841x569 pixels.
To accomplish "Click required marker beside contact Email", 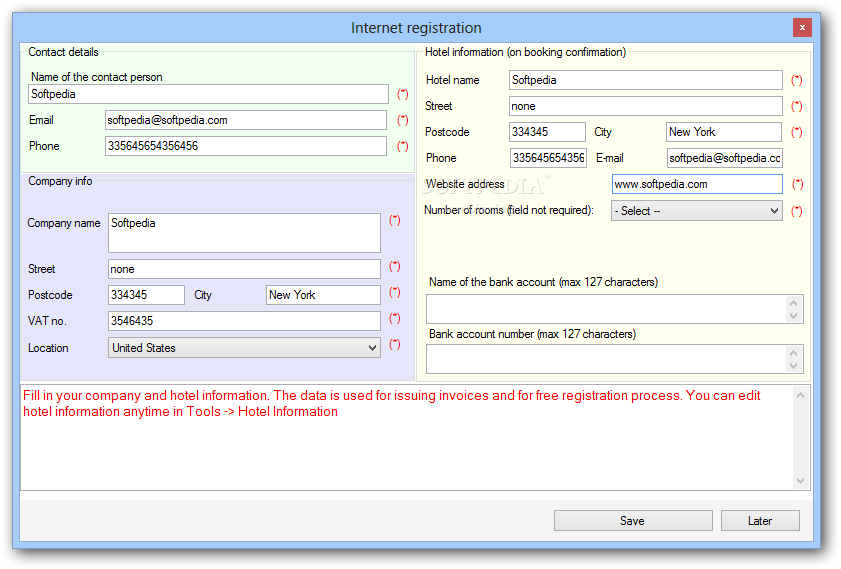I will point(402,120).
